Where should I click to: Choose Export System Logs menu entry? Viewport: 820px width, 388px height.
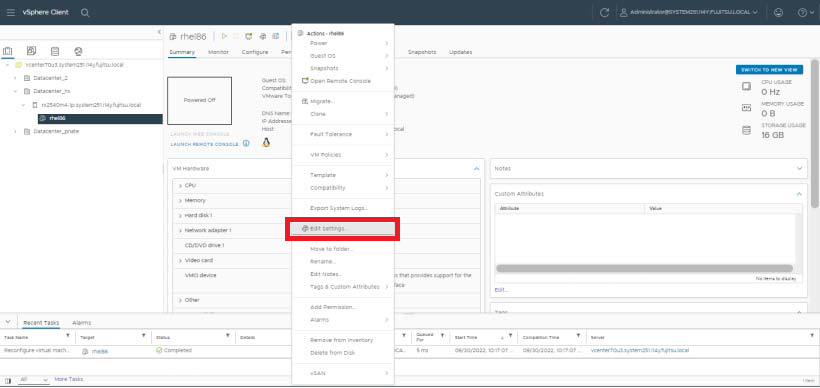343,208
